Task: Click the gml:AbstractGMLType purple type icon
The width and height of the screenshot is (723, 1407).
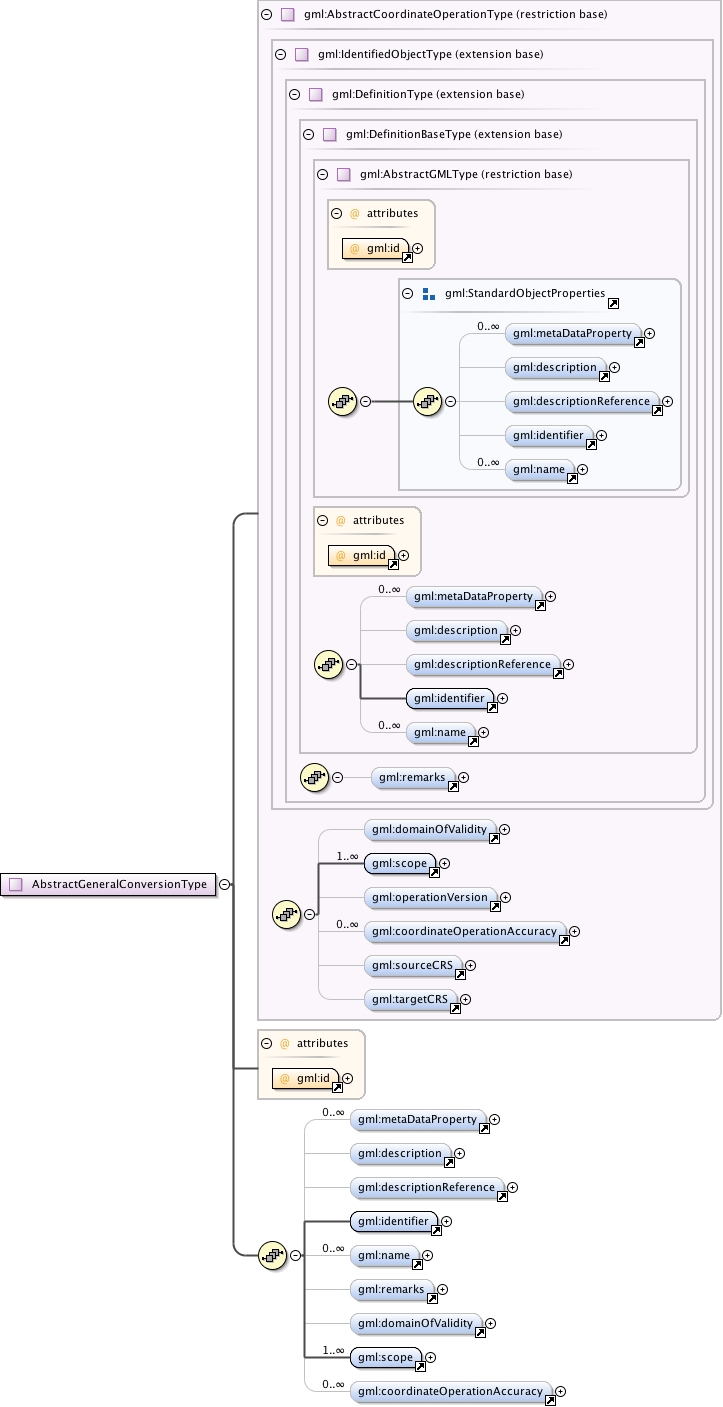Action: (x=344, y=174)
